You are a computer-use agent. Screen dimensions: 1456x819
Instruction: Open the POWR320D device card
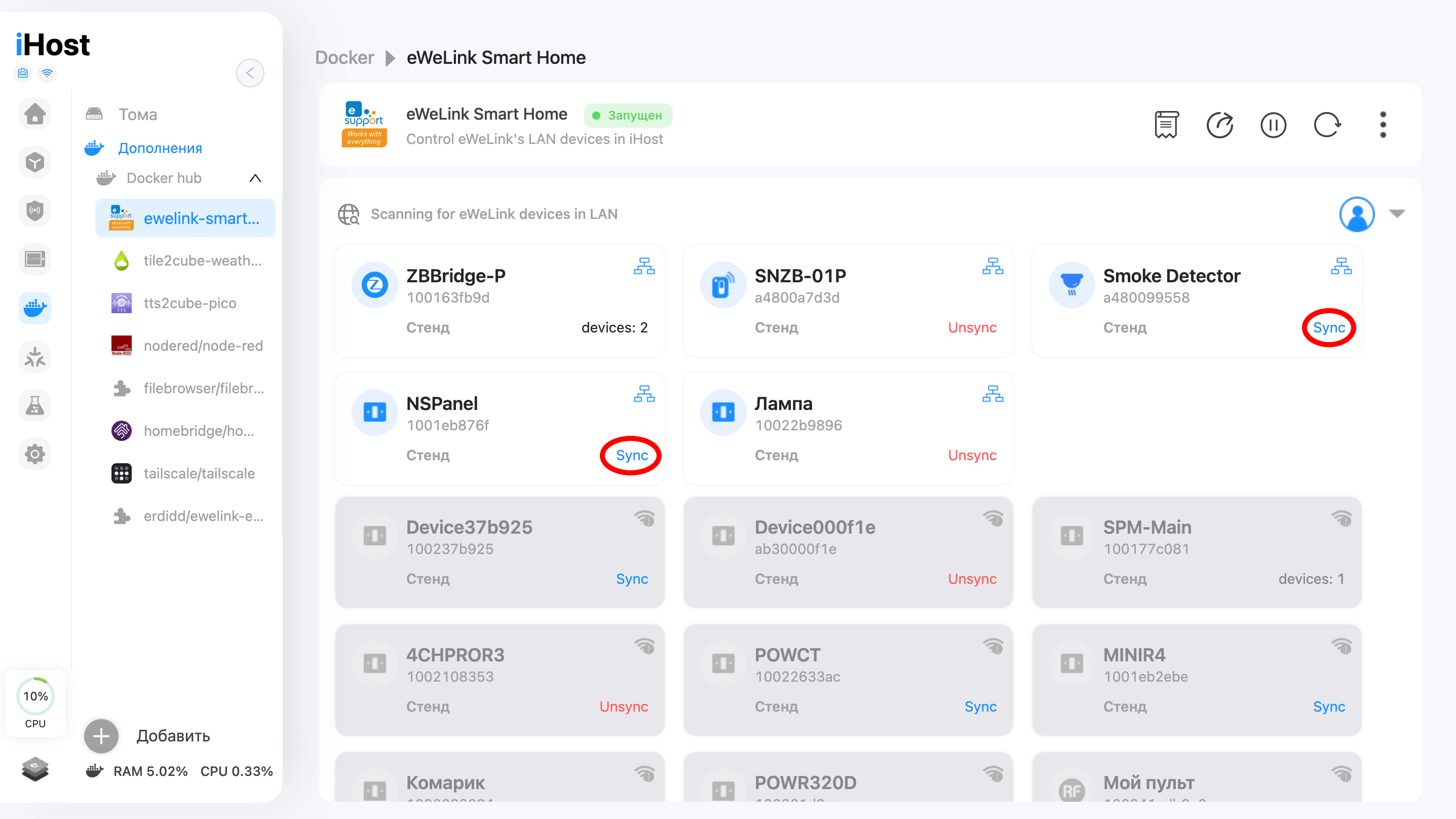(849, 776)
